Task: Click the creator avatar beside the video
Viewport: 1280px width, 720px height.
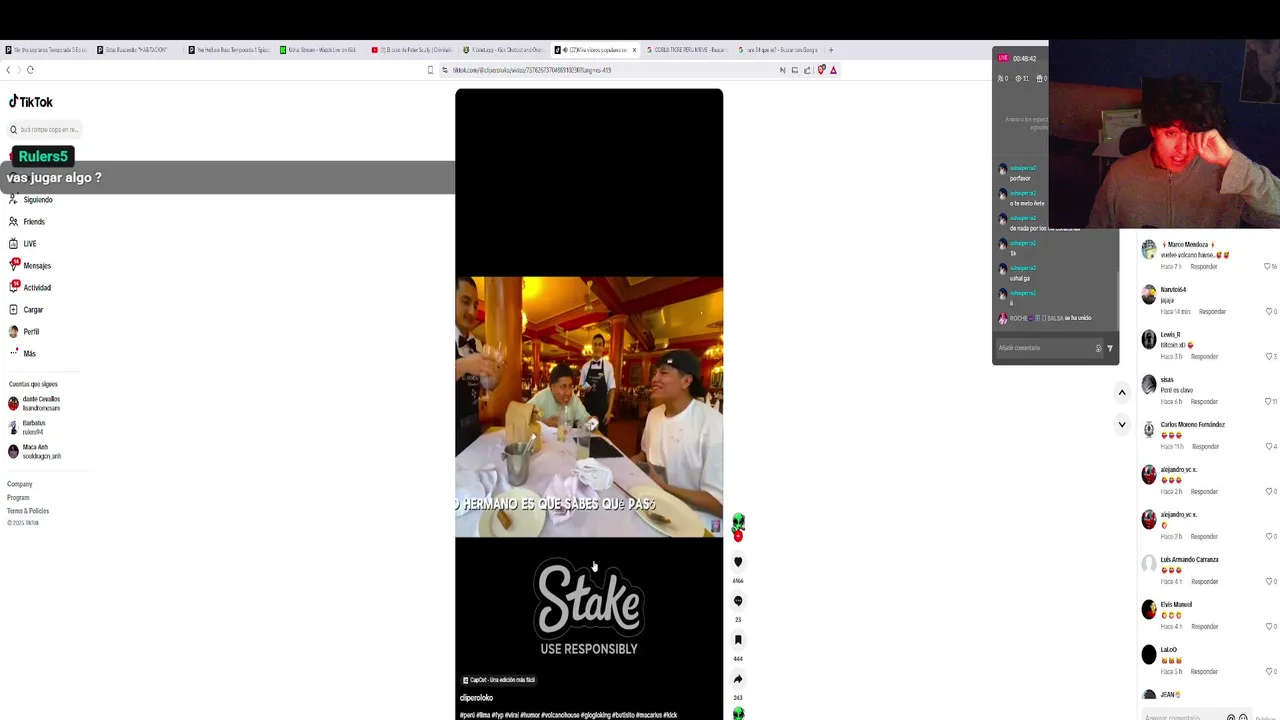Action: pos(738,524)
